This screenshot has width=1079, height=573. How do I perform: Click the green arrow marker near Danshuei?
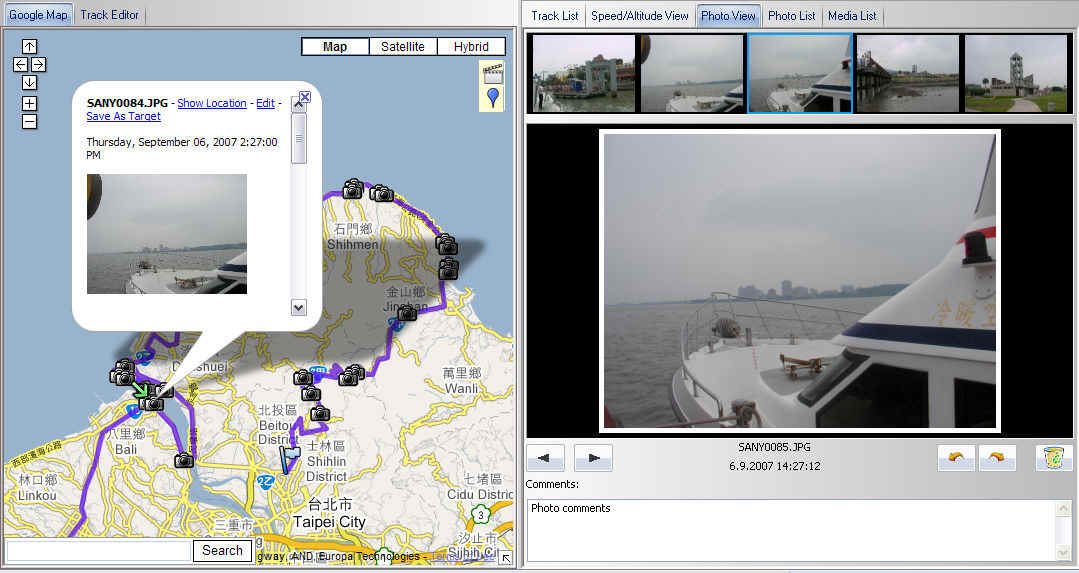pyautogui.click(x=140, y=390)
